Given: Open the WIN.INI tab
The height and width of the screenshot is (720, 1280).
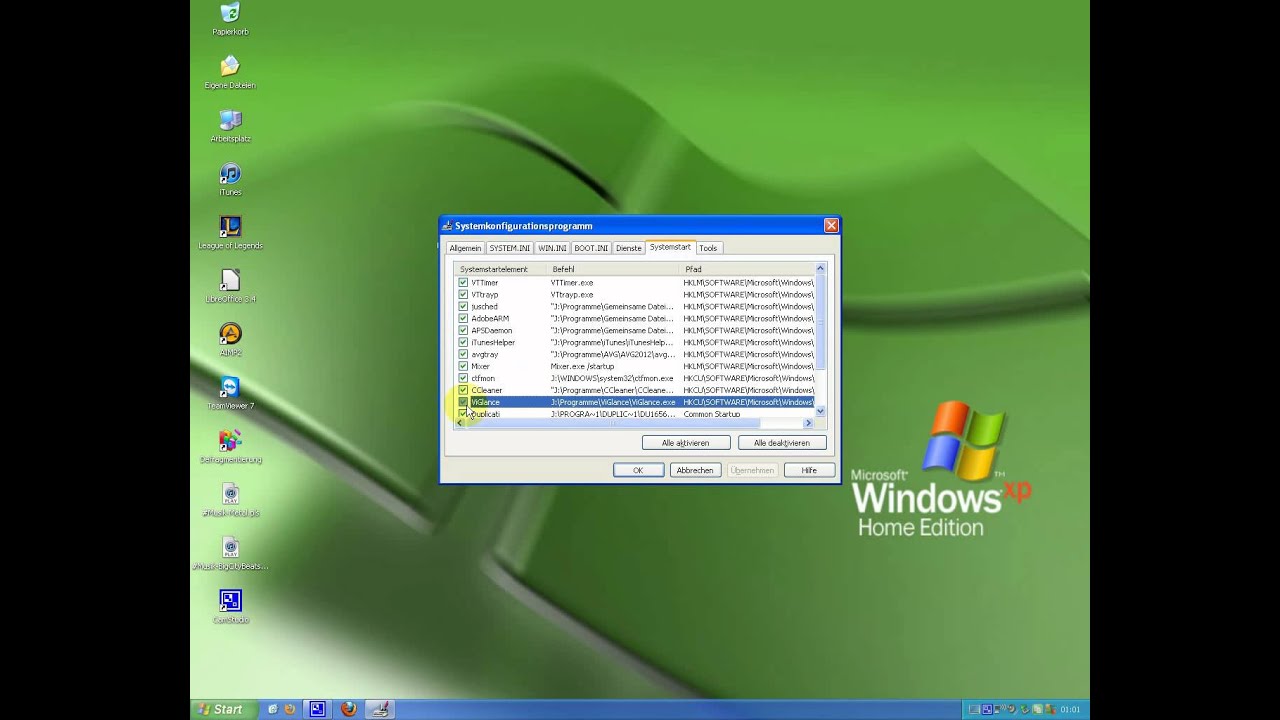Looking at the screenshot, I should (x=552, y=248).
